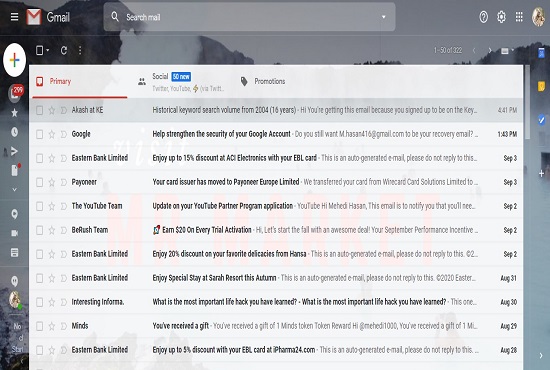Open the Keep side panel icon

coord(541,86)
